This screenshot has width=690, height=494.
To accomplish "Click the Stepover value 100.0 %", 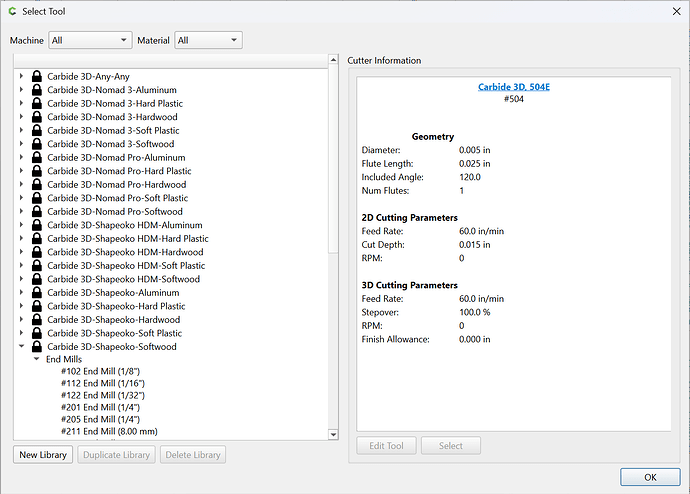I will [474, 312].
